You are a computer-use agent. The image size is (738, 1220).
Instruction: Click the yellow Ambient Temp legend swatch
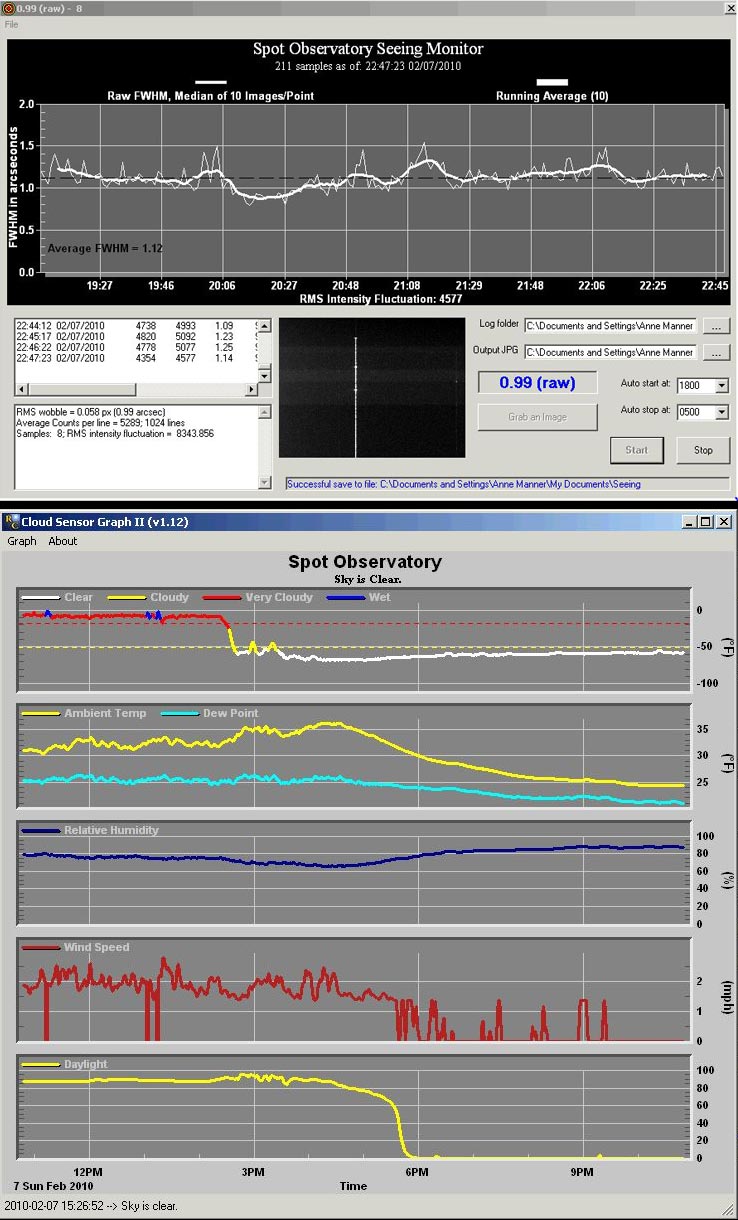(42, 714)
